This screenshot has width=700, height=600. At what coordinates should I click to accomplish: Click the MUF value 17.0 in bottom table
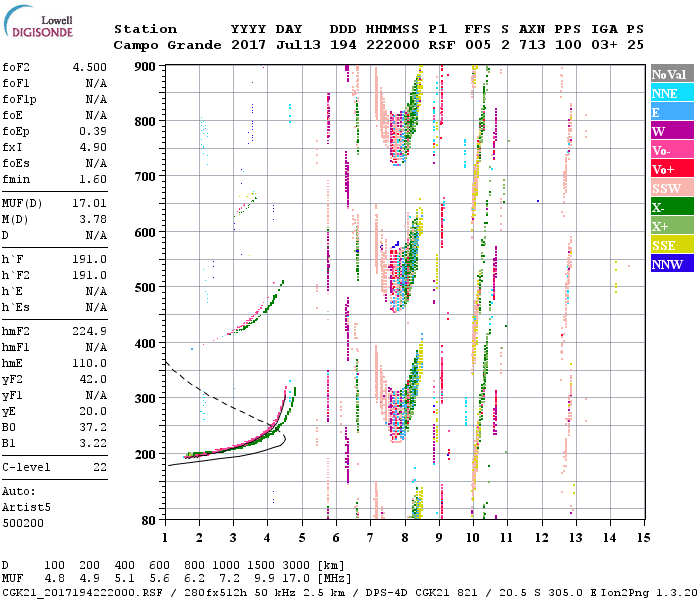point(296,579)
